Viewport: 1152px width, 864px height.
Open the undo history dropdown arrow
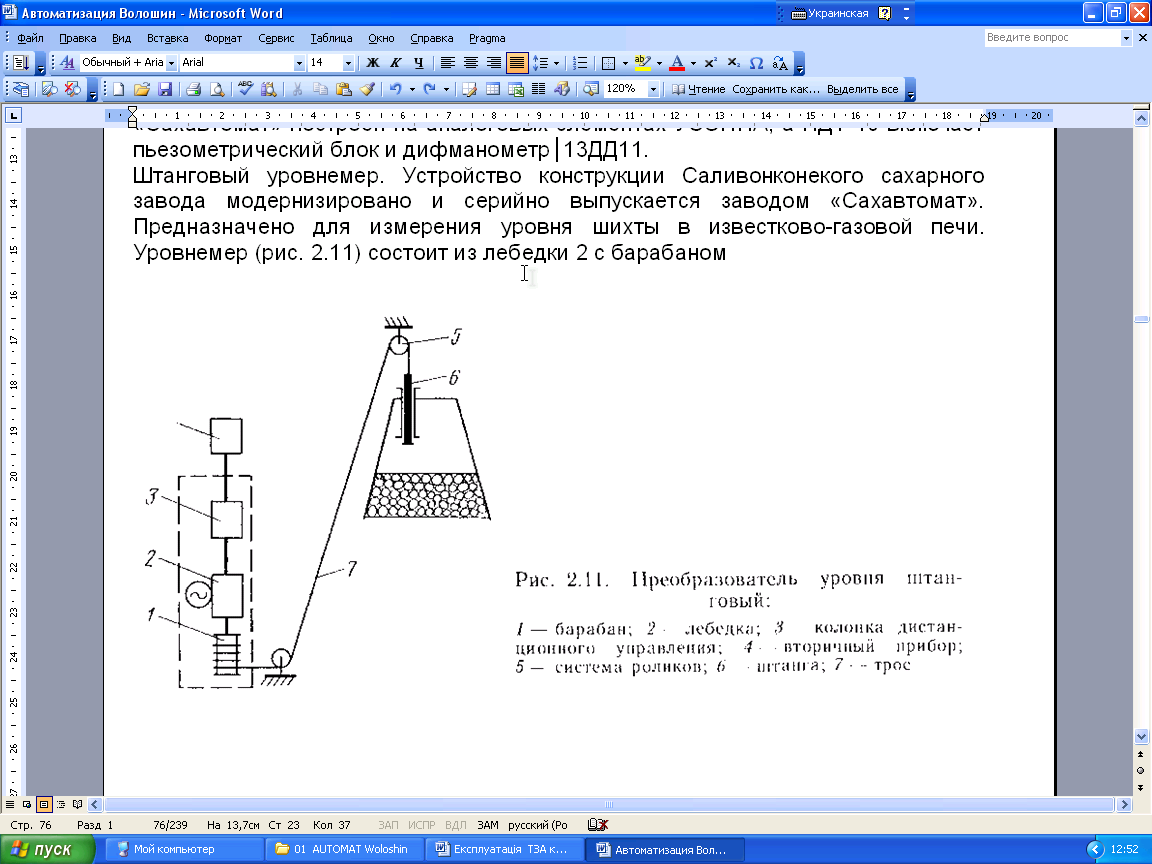(x=412, y=90)
